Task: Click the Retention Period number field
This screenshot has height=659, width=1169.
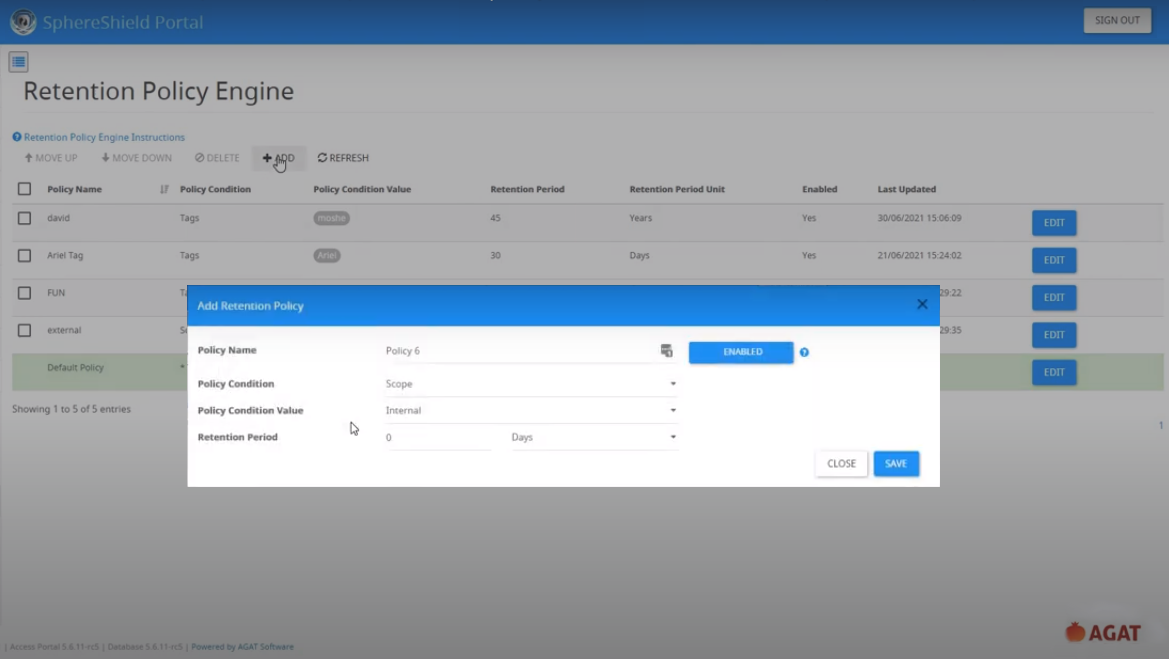Action: [x=438, y=438]
